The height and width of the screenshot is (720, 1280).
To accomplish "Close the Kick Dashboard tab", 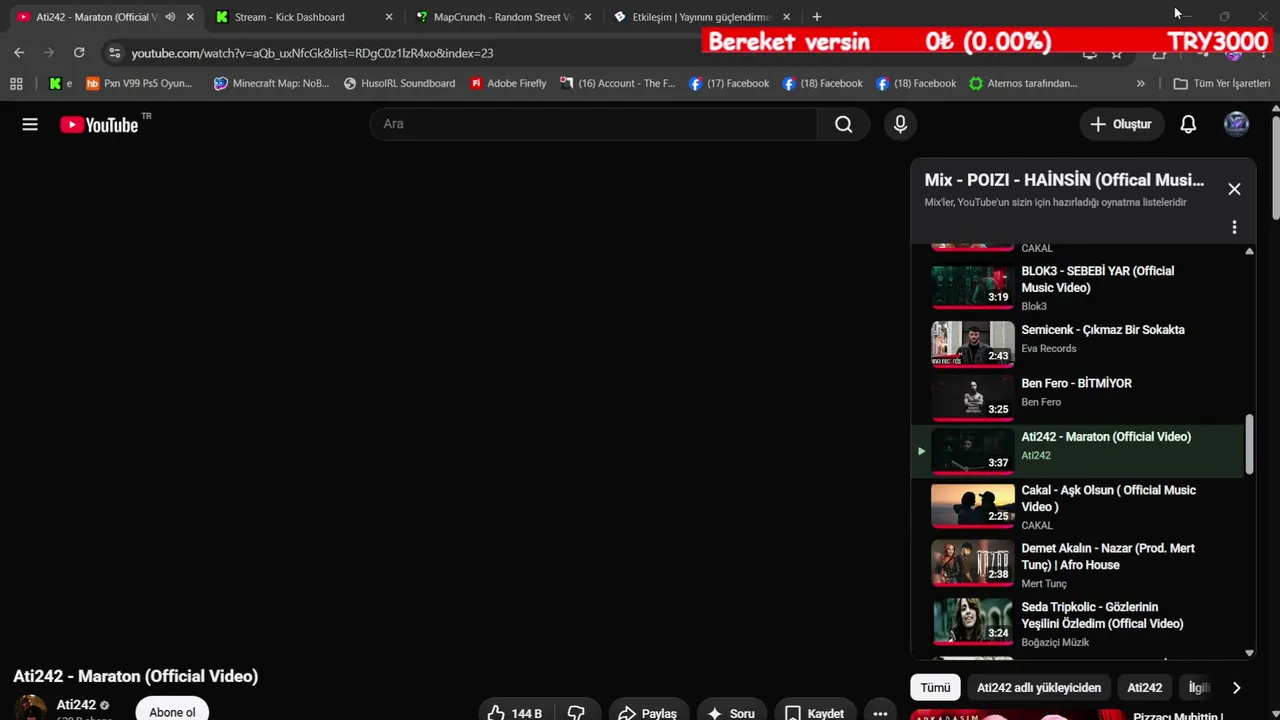I will click(389, 17).
